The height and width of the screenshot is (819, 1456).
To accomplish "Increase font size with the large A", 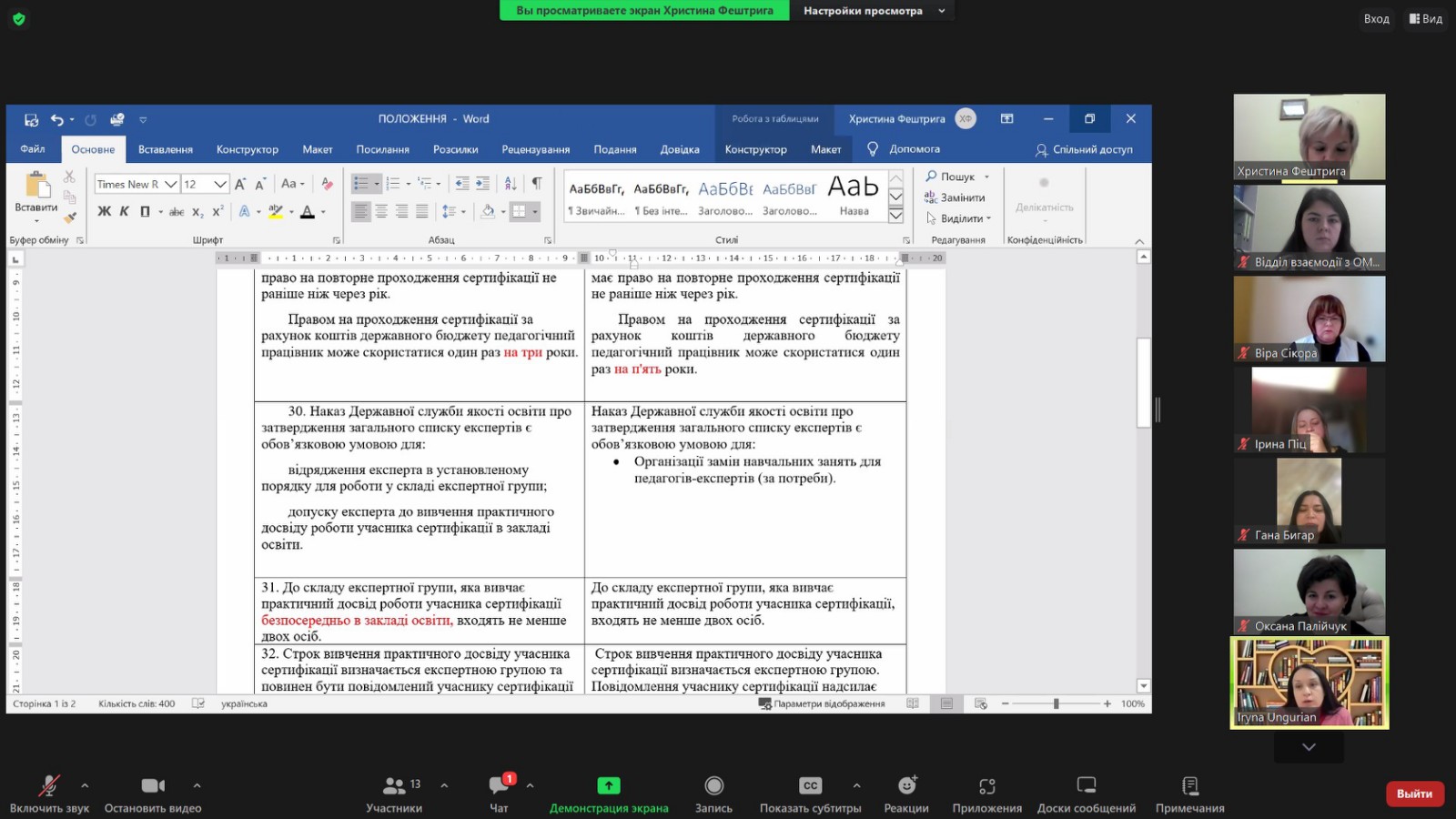I will point(240,184).
